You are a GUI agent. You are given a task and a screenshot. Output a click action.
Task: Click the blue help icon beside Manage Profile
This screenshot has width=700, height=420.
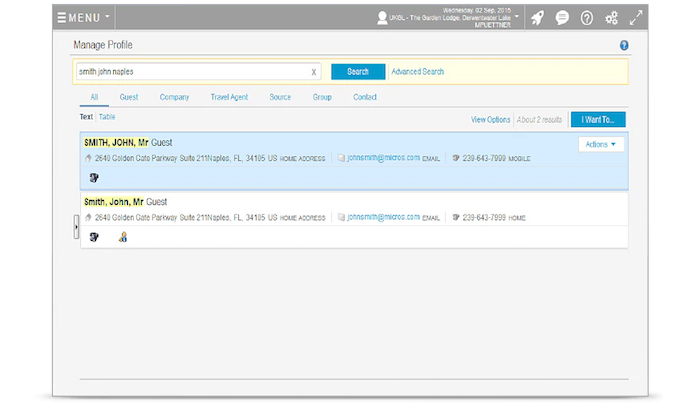pyautogui.click(x=624, y=46)
